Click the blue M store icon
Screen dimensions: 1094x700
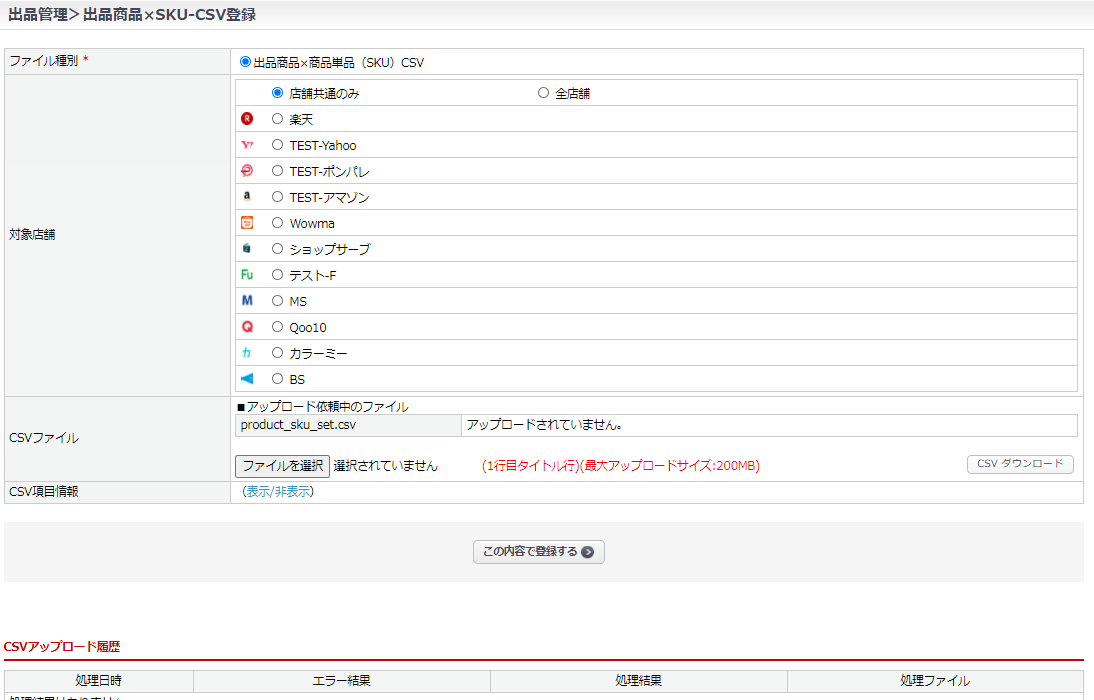pos(247,301)
